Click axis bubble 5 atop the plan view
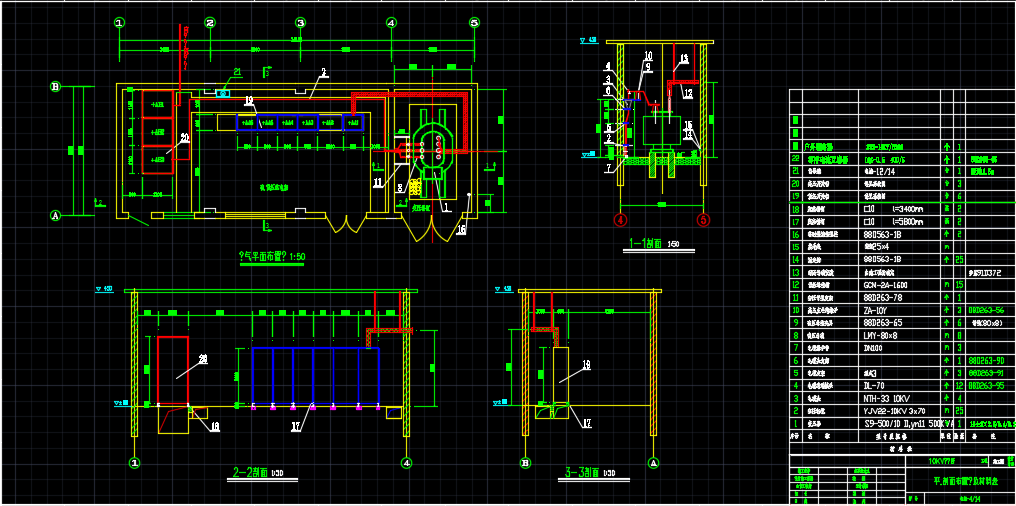 pos(474,23)
